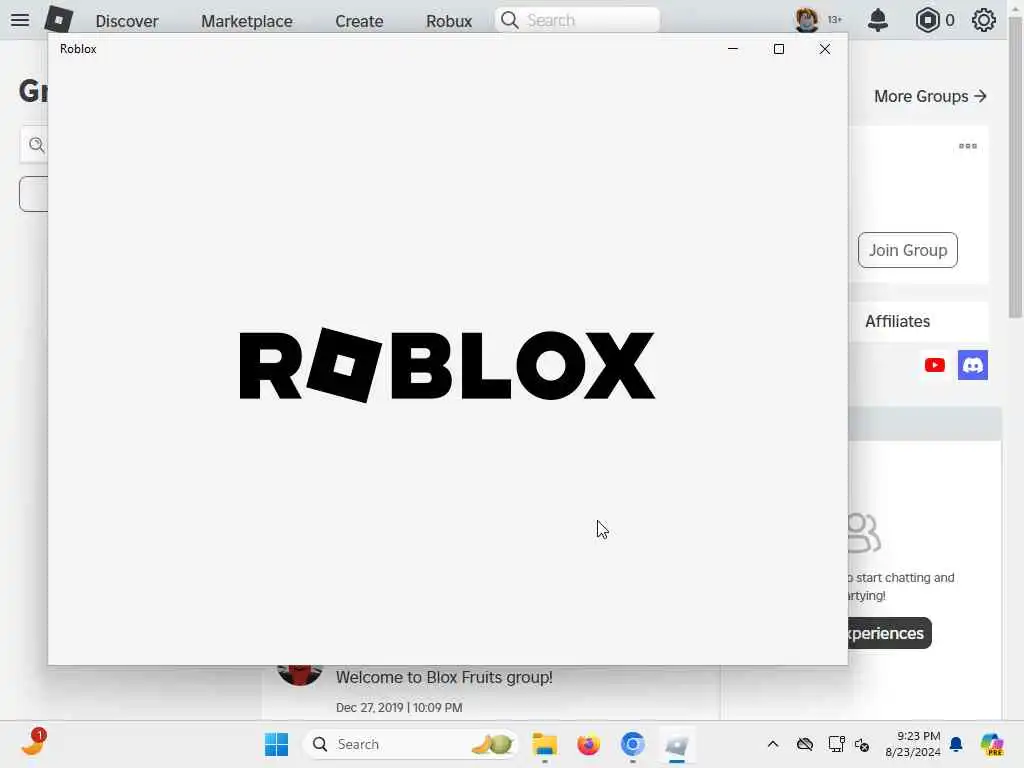Select the Affiliates tab
Screen dimensions: 1024x768
pos(897,321)
